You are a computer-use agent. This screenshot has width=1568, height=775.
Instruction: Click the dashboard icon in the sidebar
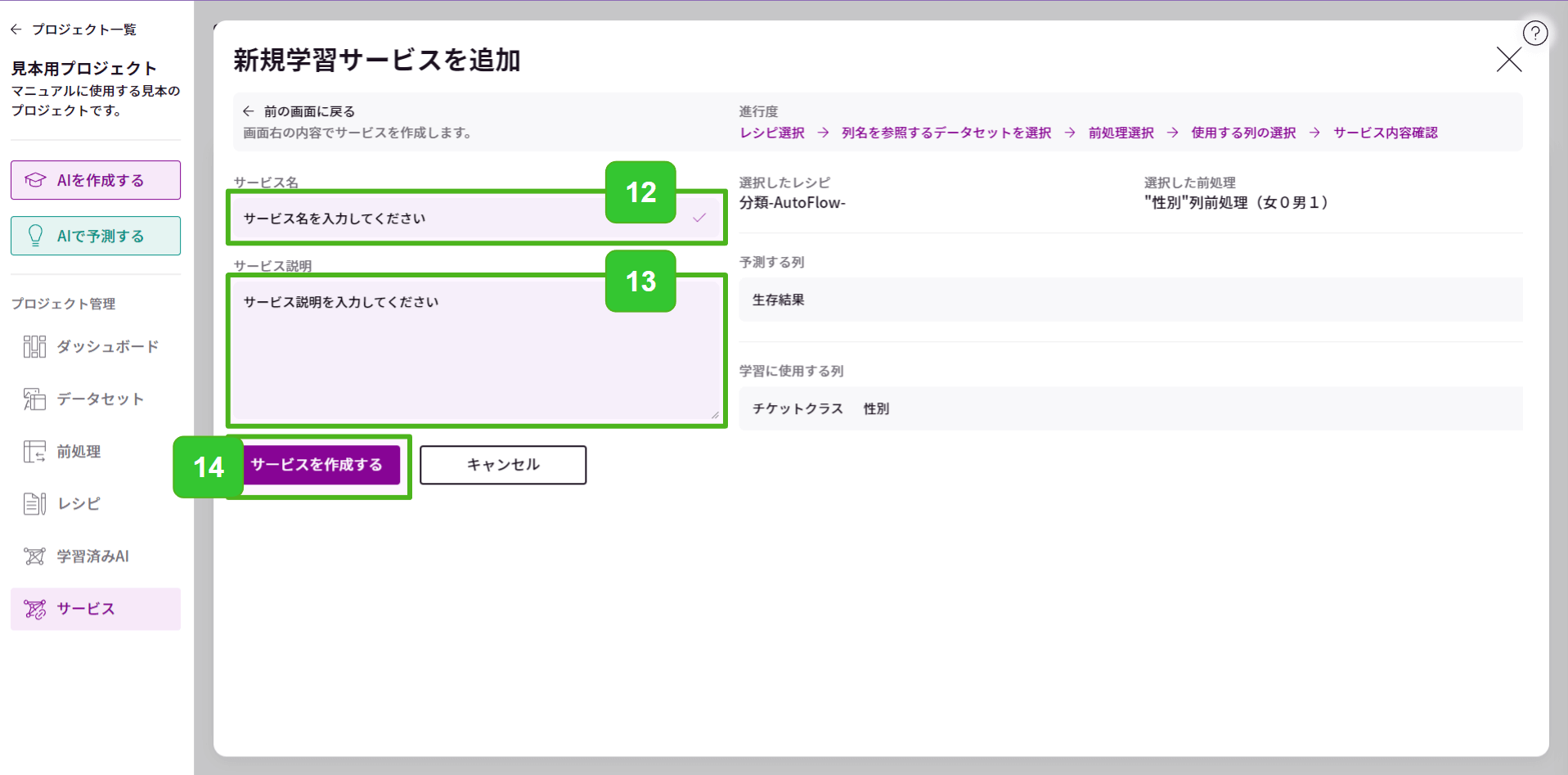[x=34, y=347]
